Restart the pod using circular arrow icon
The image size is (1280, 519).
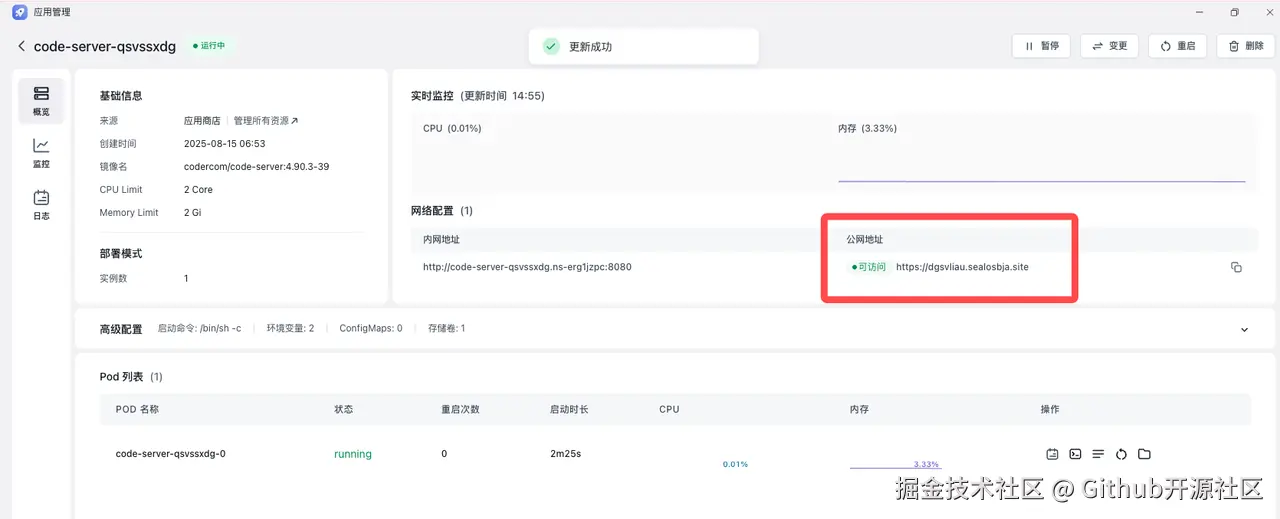tap(1121, 454)
